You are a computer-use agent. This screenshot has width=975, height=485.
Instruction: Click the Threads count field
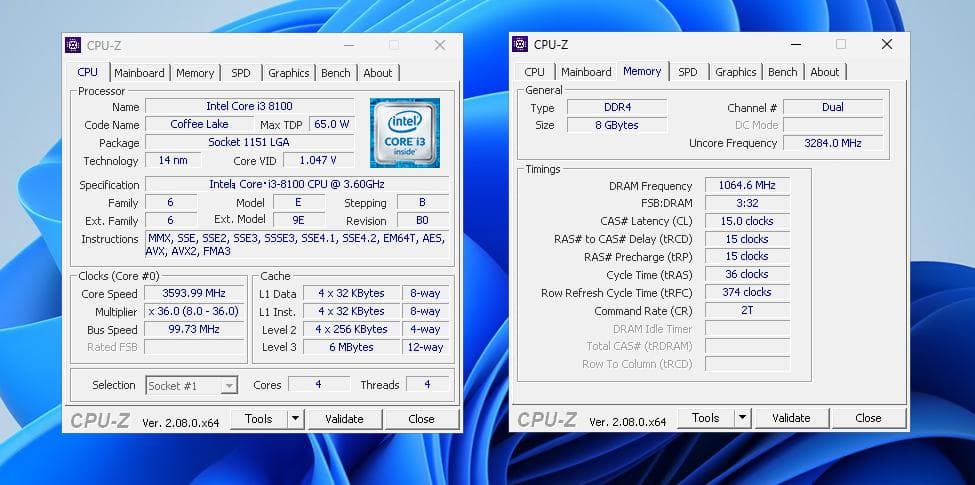pos(427,385)
